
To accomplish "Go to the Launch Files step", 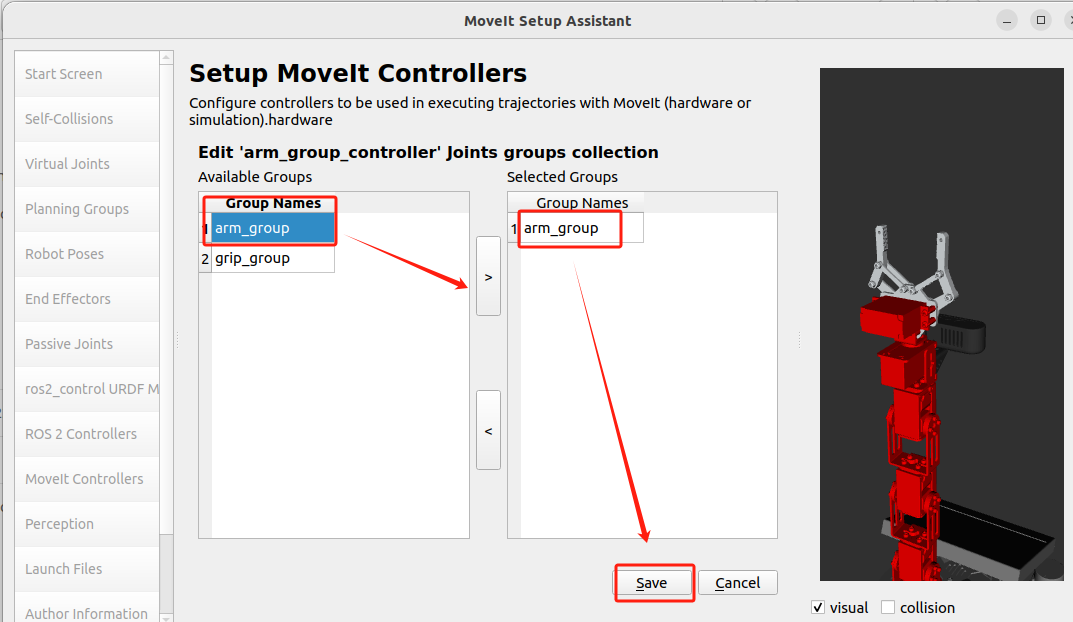I will click(87, 569).
